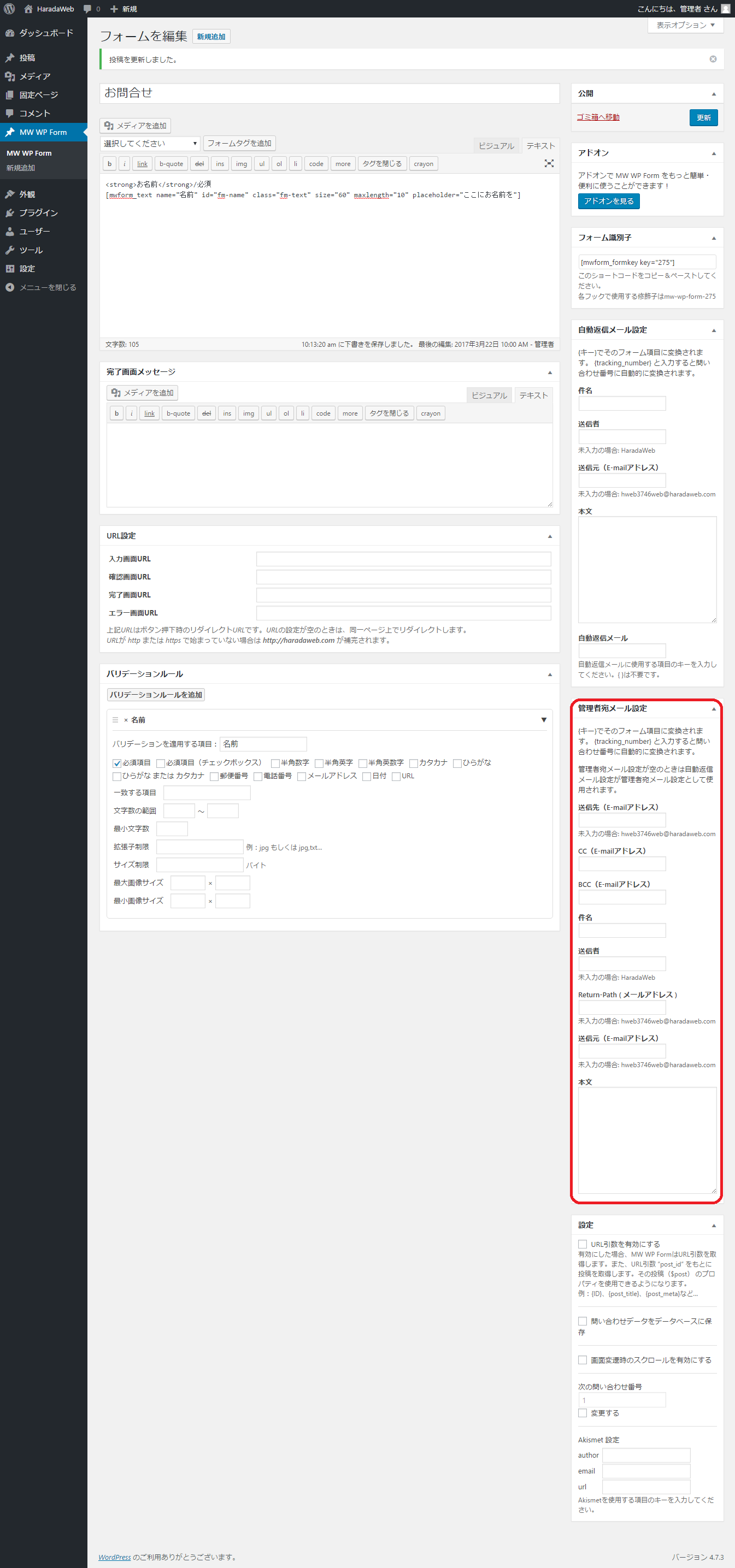Uncheck the 必須項目 checkbox
The image size is (735, 1568).
click(117, 762)
